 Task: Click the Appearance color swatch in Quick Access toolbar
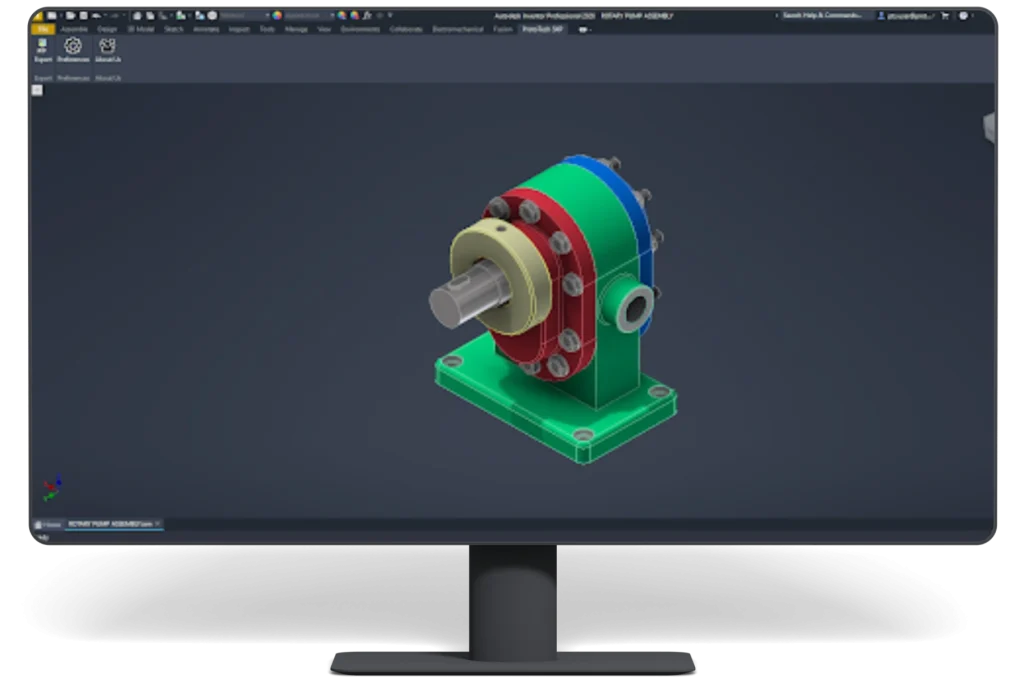pos(277,15)
